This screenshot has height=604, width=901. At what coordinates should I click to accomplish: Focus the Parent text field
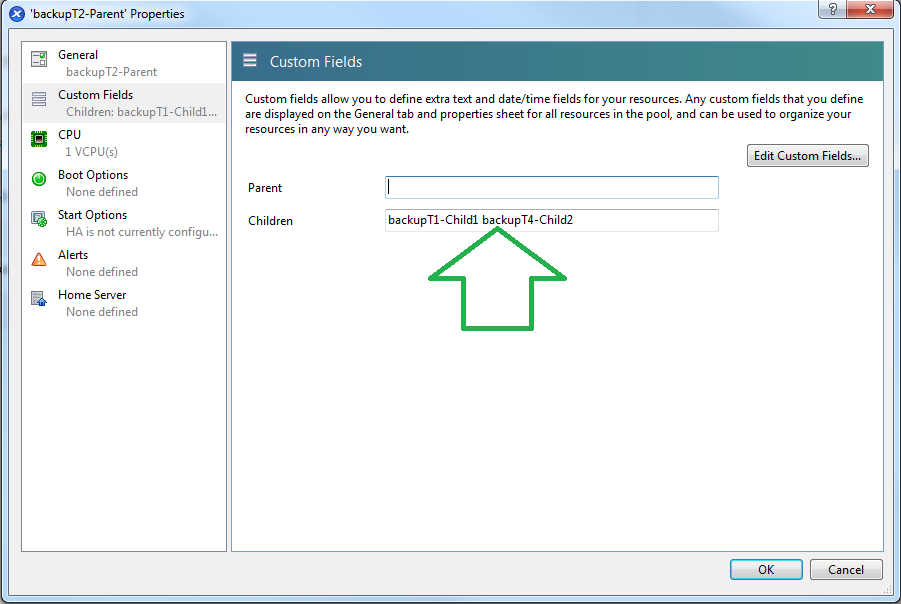tap(552, 187)
